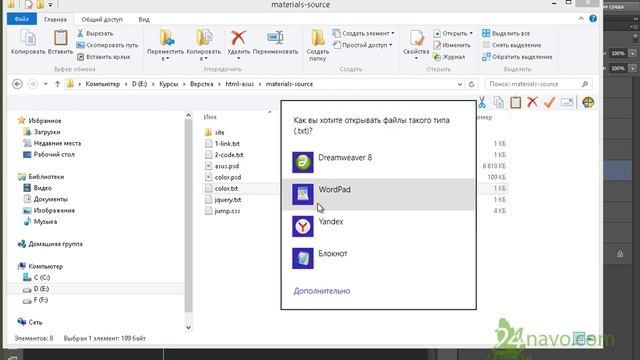Click the scissors icon in extra toolbar

482,102
